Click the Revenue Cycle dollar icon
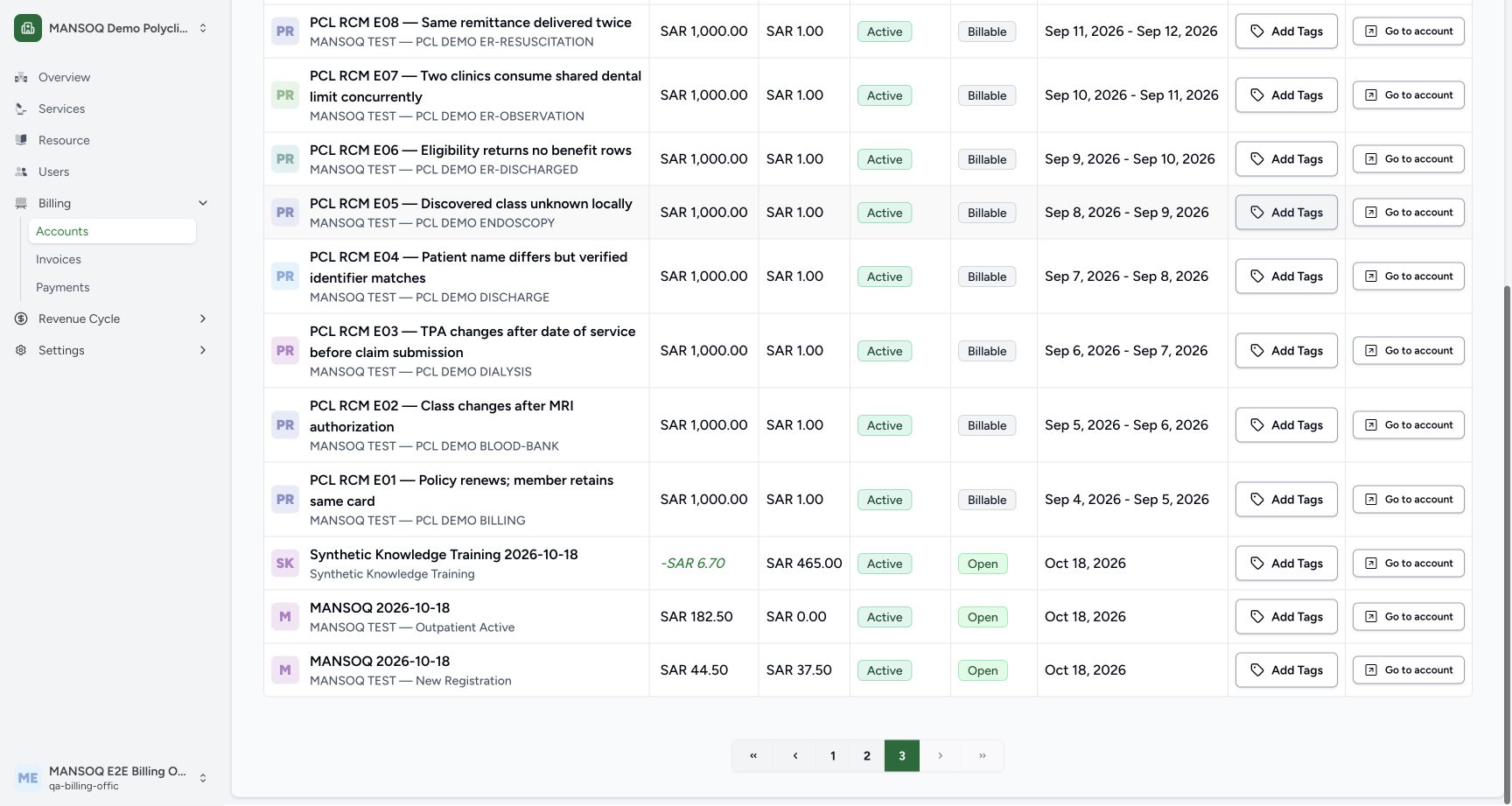The width and height of the screenshot is (1512, 806). 21,319
